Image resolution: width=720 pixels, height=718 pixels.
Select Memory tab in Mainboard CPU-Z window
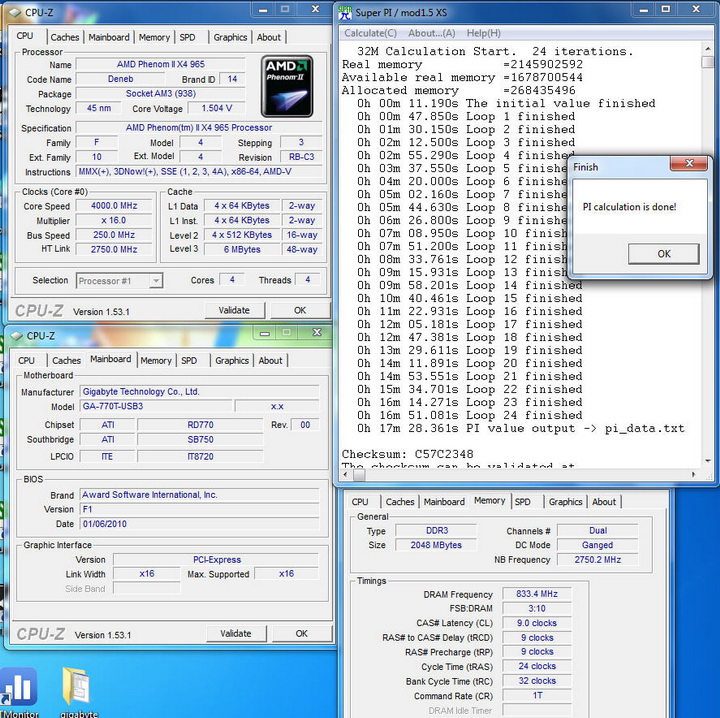point(156,360)
